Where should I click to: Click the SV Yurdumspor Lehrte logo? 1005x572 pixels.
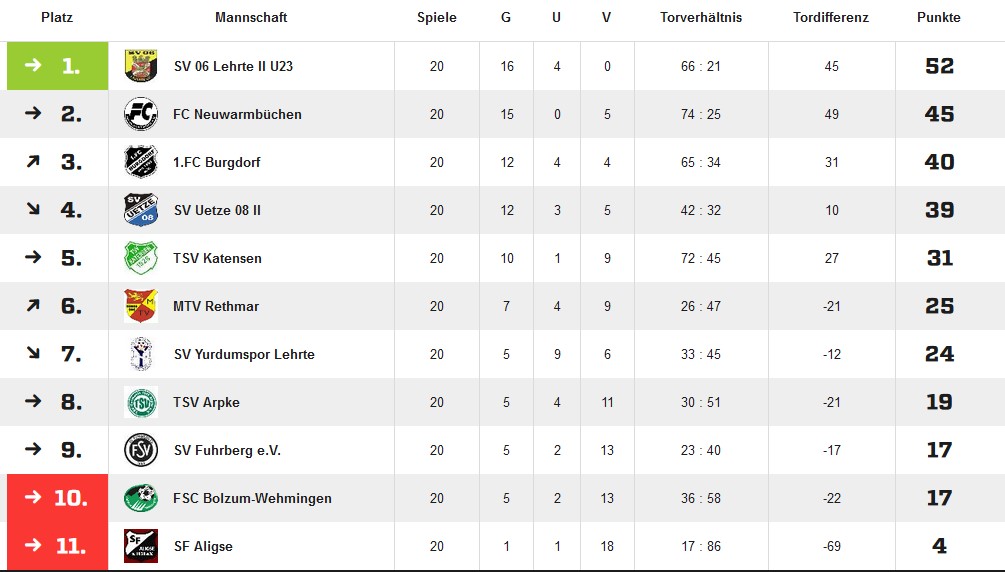(x=141, y=354)
